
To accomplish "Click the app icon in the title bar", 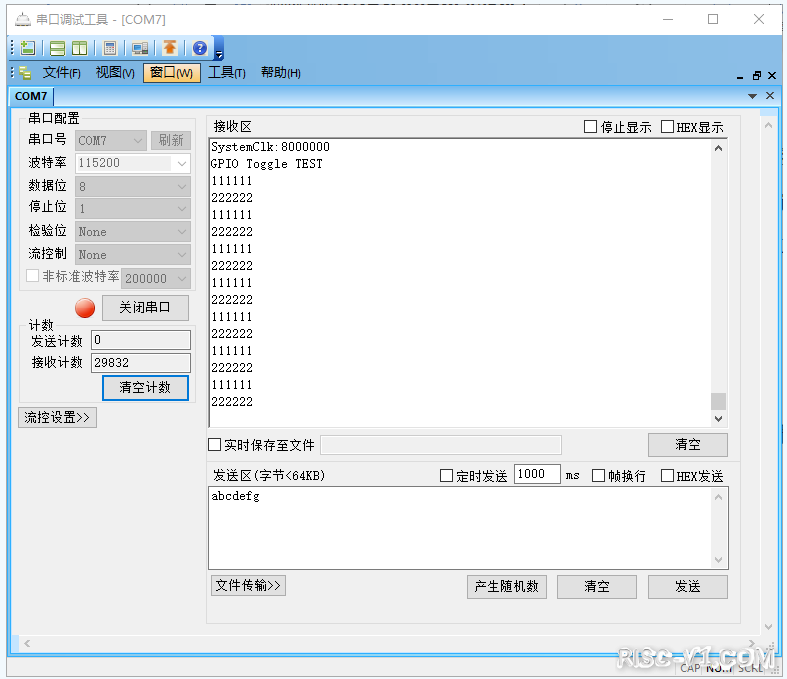I will point(23,20).
